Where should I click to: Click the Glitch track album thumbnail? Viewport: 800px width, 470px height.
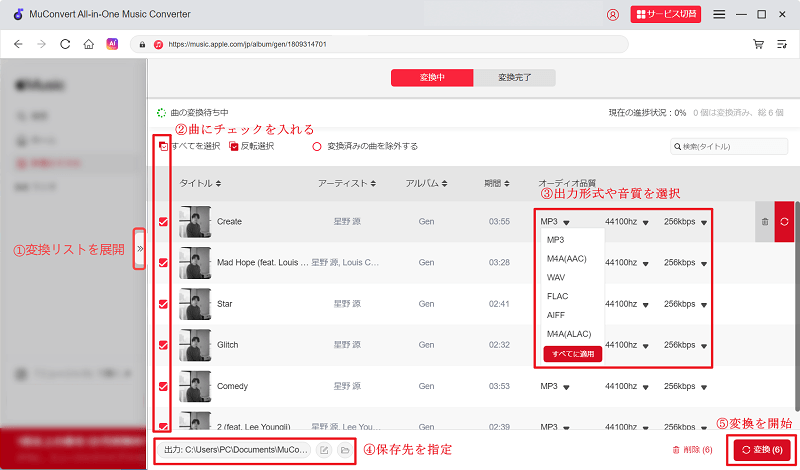(195, 345)
